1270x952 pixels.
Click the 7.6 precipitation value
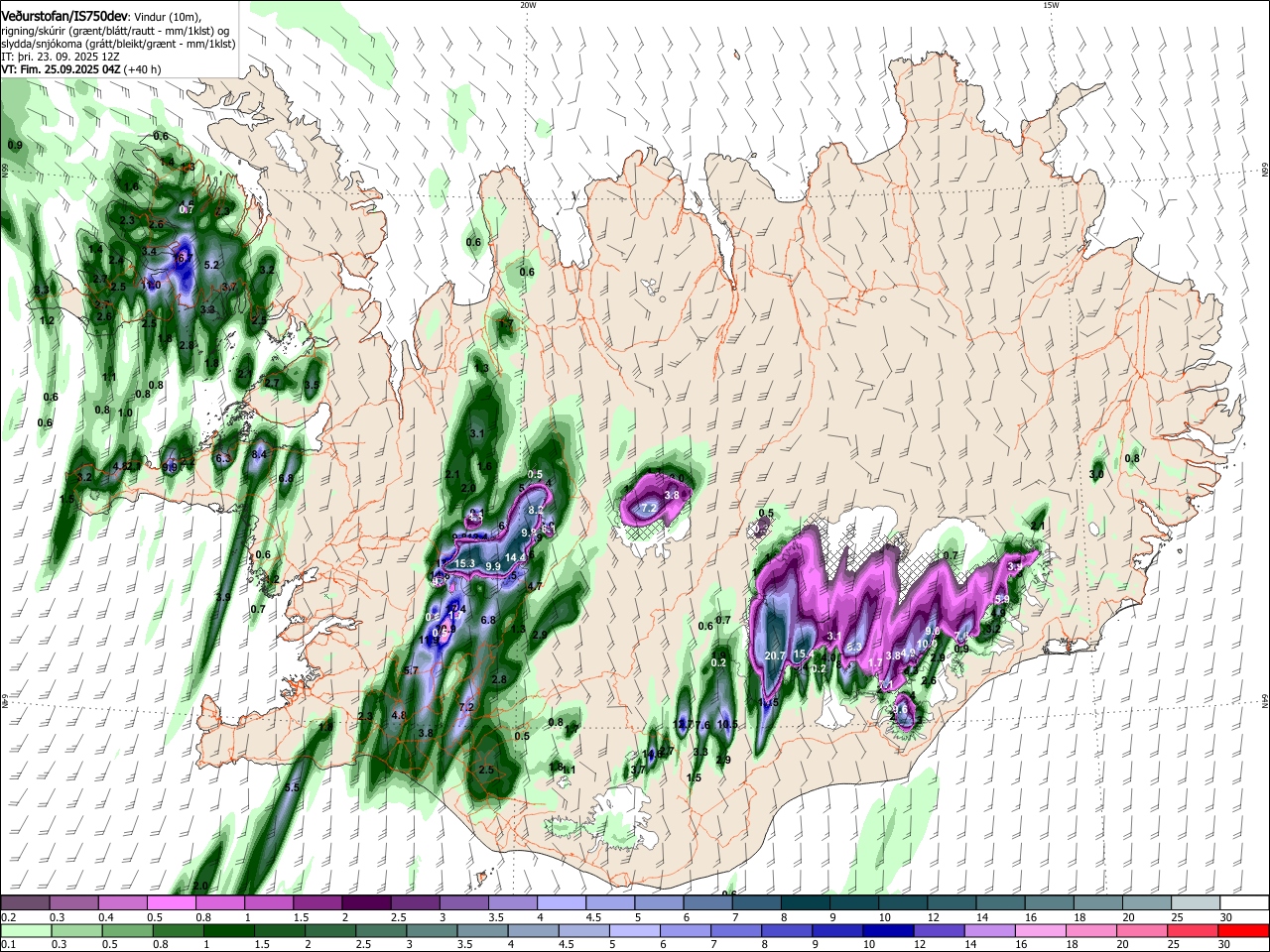pyautogui.click(x=702, y=726)
